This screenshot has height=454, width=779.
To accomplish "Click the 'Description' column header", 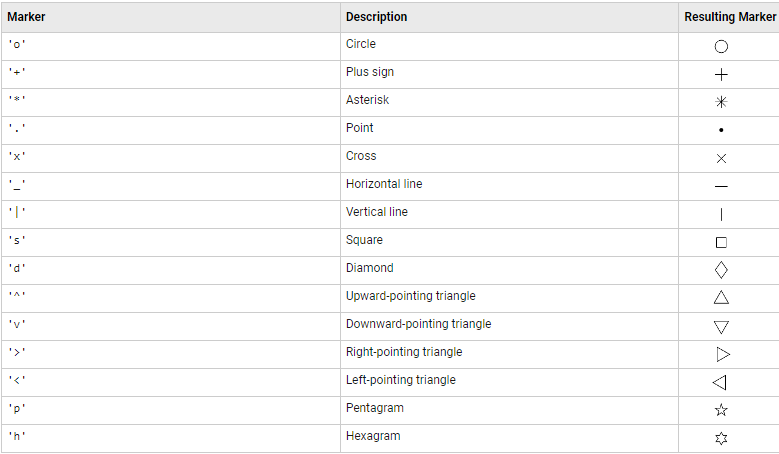I will click(376, 17).
